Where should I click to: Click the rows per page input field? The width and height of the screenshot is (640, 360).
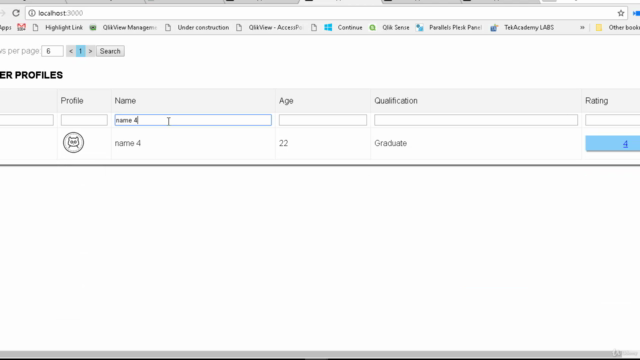(52, 51)
